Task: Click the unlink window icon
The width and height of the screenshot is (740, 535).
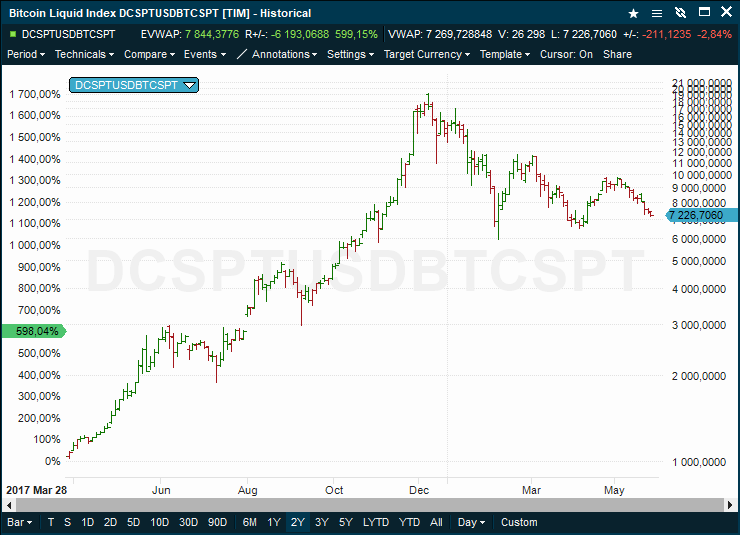Action: 680,13
